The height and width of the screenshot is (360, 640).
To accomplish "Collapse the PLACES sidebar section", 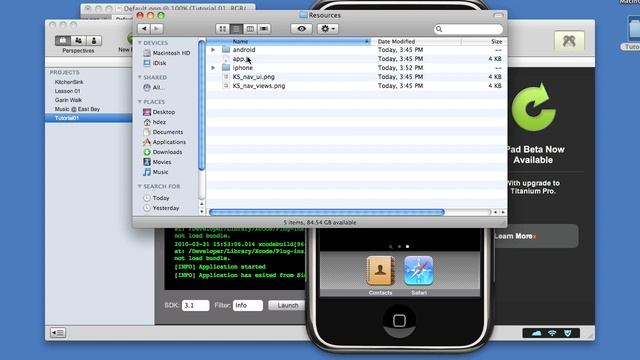I will (140, 102).
